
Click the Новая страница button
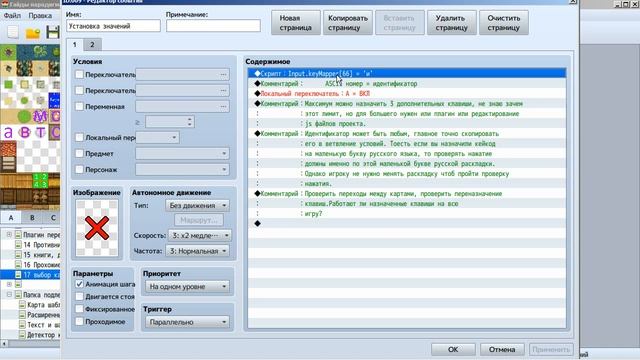(296, 23)
